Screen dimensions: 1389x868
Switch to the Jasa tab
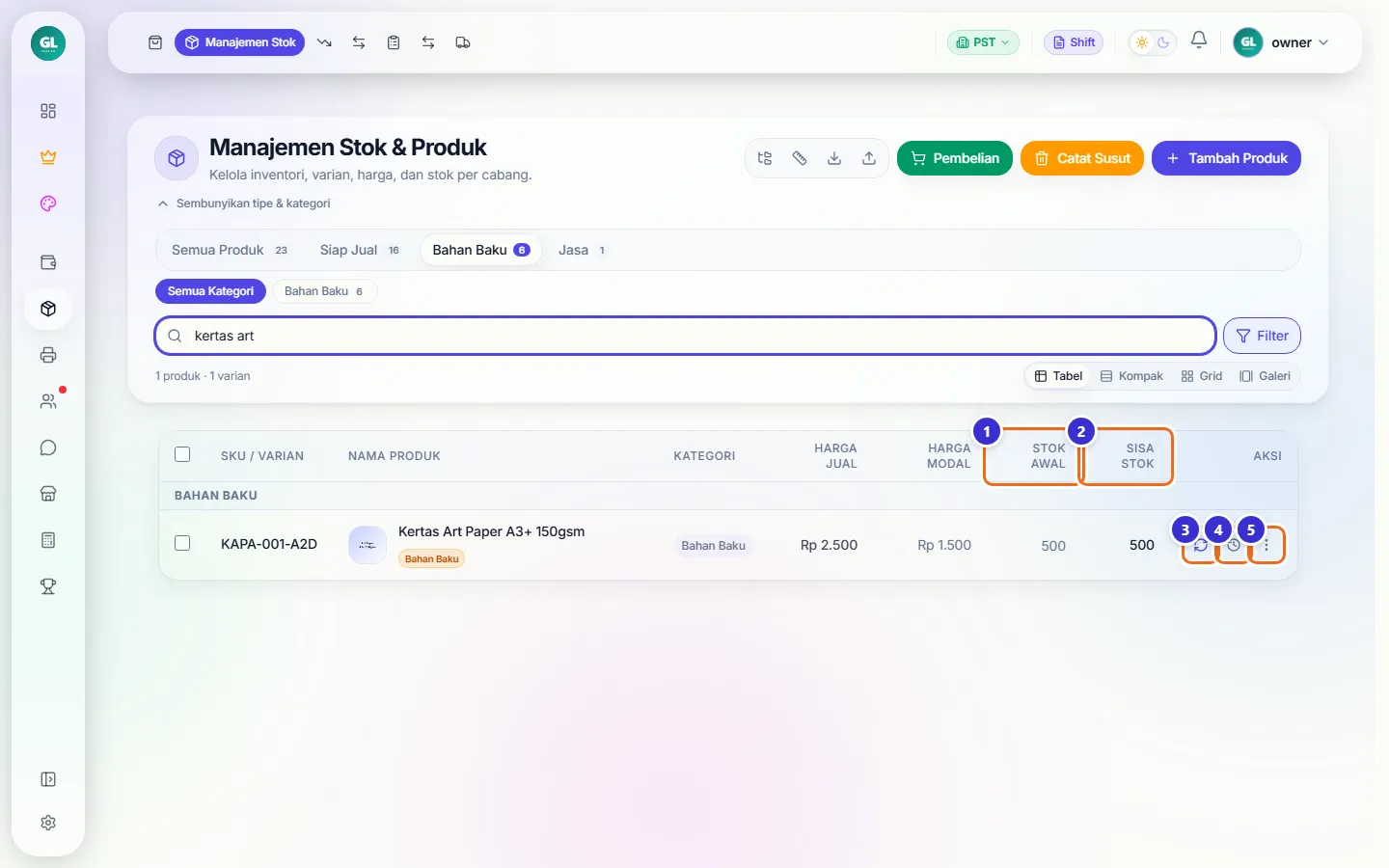click(582, 250)
